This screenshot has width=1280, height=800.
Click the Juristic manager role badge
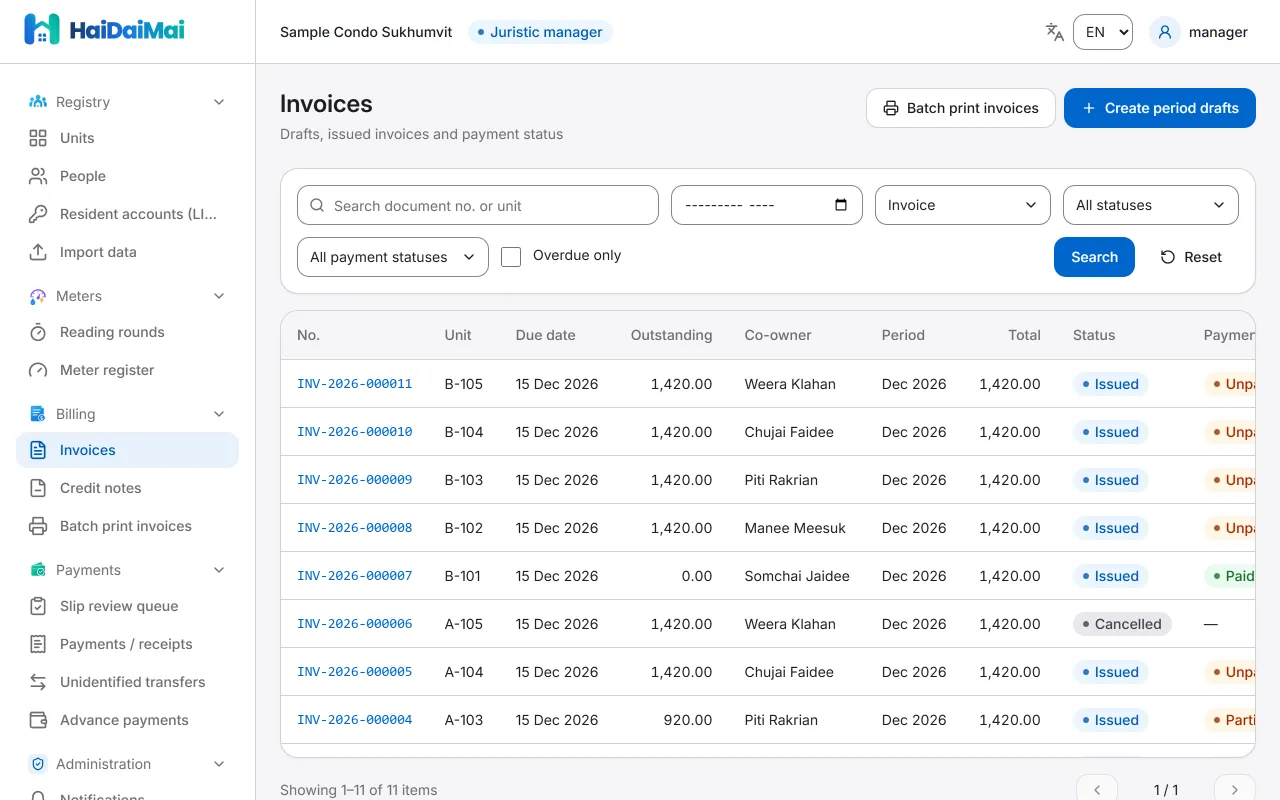(x=540, y=32)
